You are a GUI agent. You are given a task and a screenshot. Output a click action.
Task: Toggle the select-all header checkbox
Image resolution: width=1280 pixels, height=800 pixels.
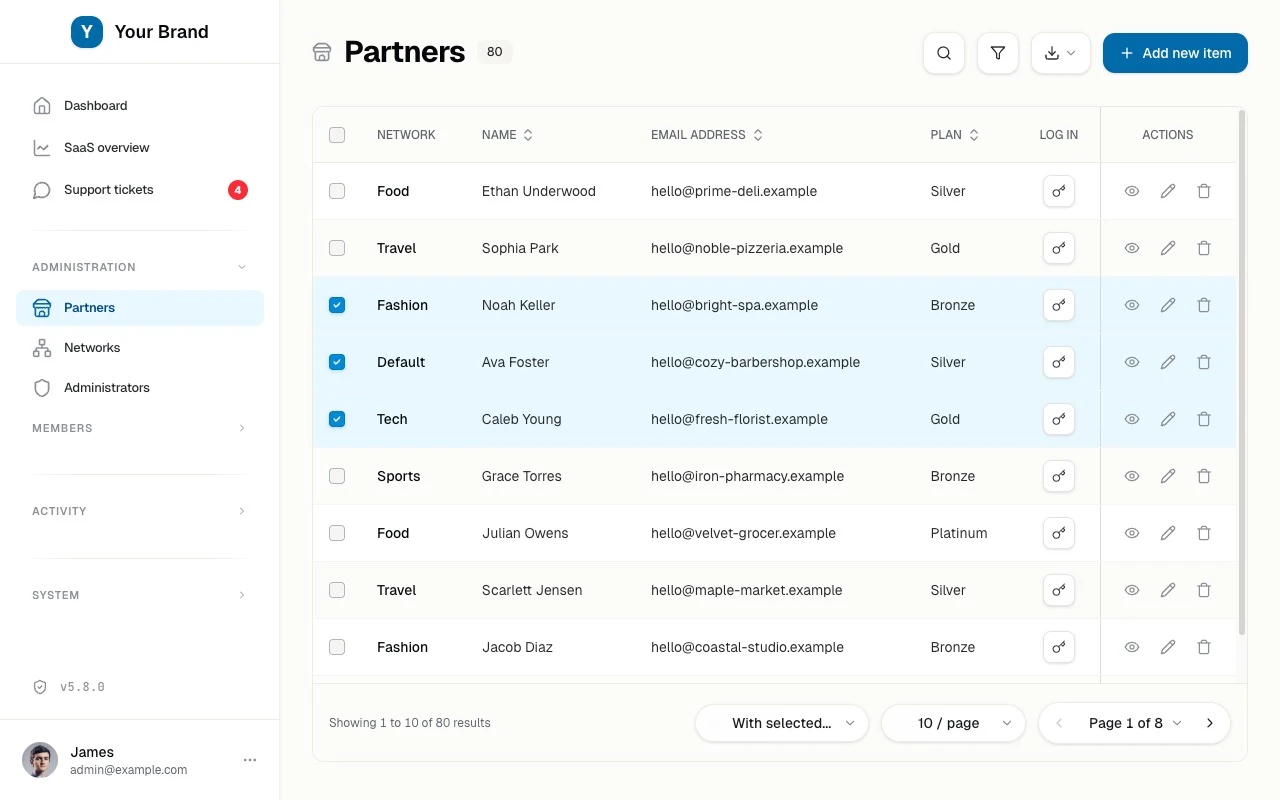337,135
